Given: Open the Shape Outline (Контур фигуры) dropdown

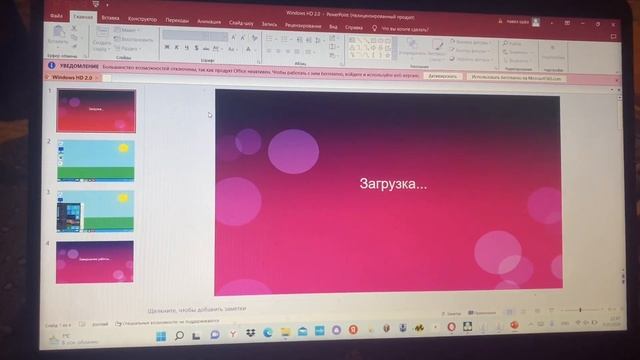Looking at the screenshot, I should (x=470, y=51).
